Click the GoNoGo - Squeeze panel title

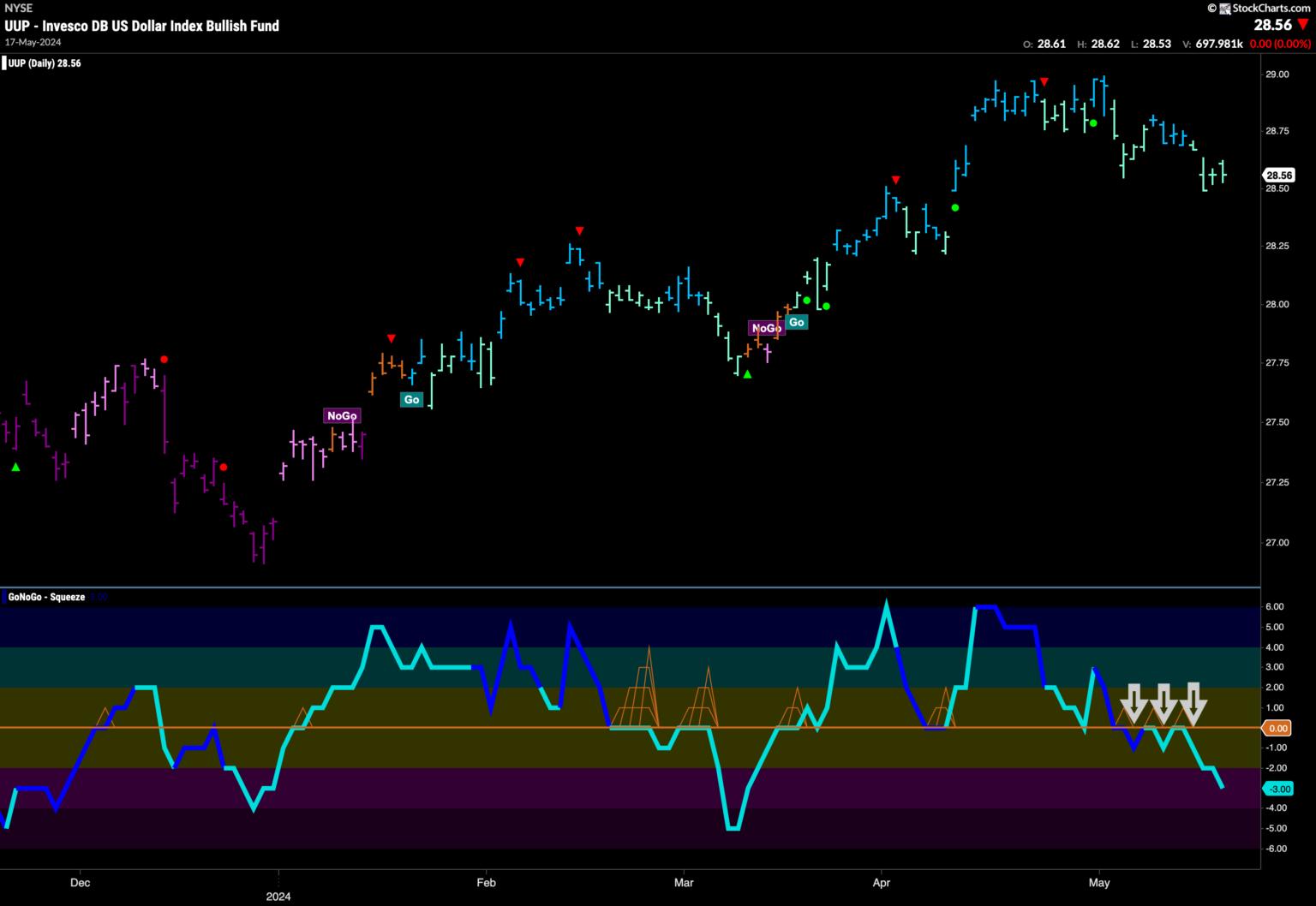pos(46,597)
